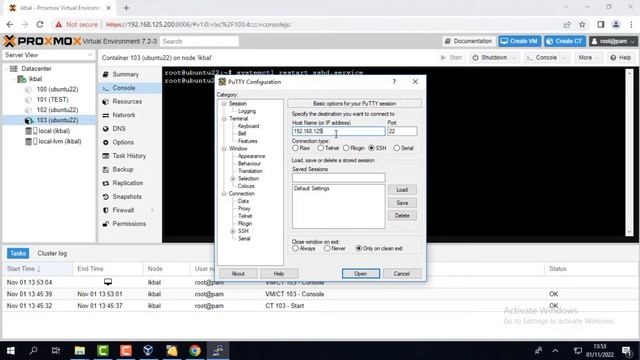
Task: Open DNS section
Action: click(x=119, y=129)
